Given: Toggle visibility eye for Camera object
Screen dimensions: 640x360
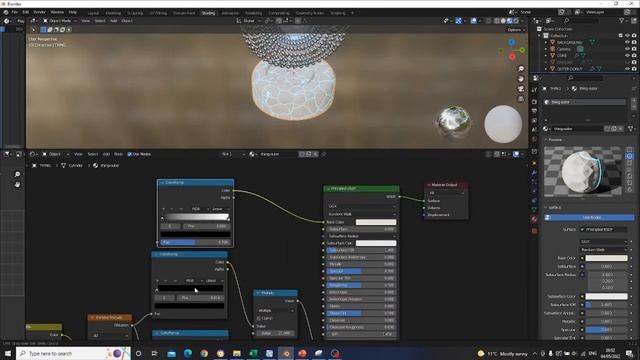Looking at the screenshot, I should click(x=627, y=49).
